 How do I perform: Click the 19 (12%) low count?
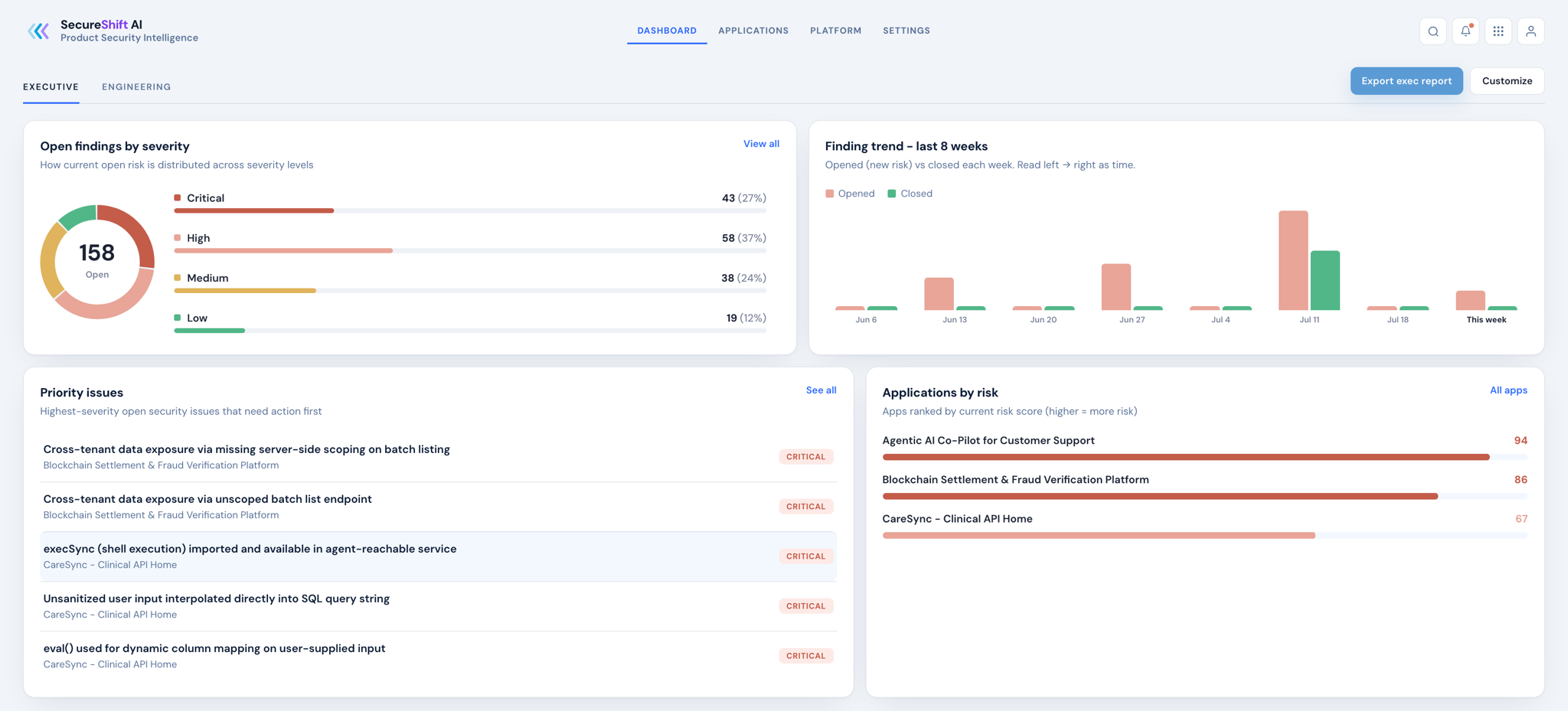click(x=746, y=317)
